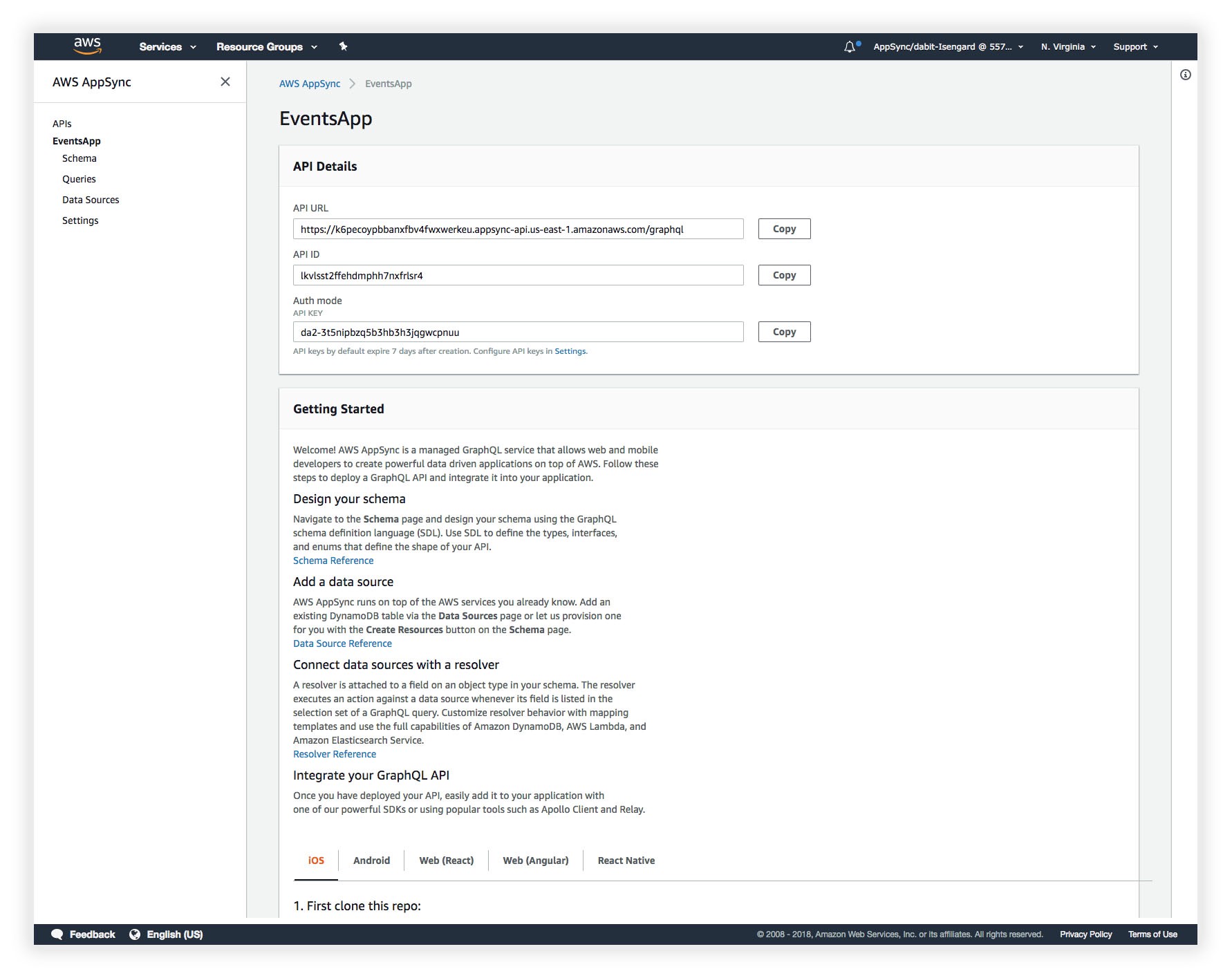Open the Queries page in sidebar

click(x=79, y=179)
